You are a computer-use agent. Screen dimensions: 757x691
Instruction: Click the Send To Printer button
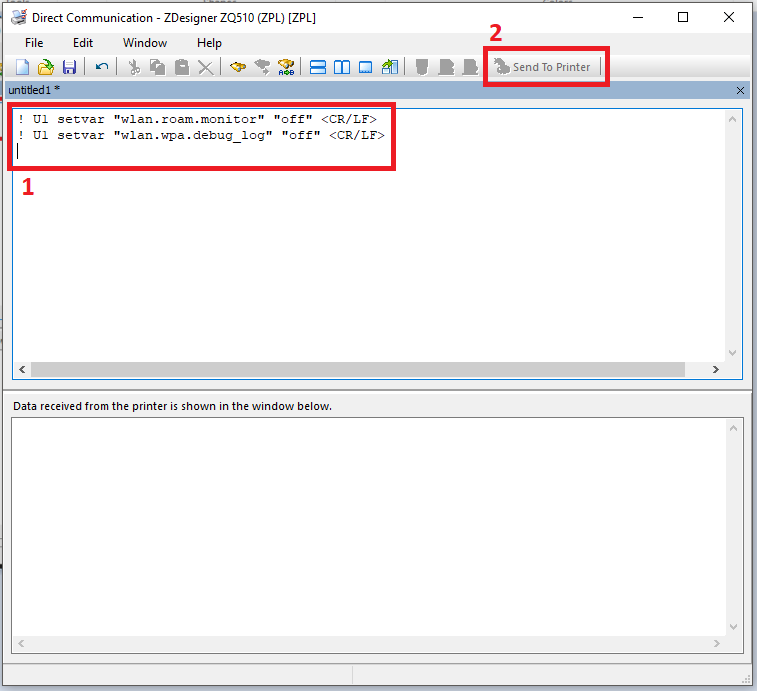(543, 67)
